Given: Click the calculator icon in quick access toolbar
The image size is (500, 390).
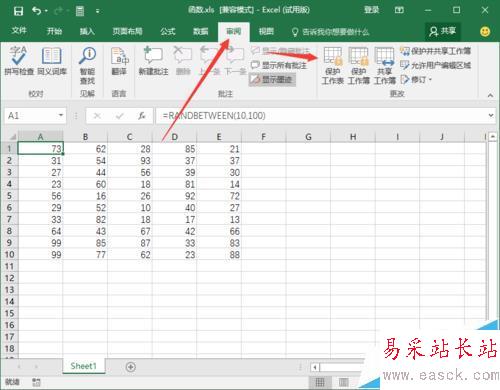Looking at the screenshot, I should tap(80, 11).
